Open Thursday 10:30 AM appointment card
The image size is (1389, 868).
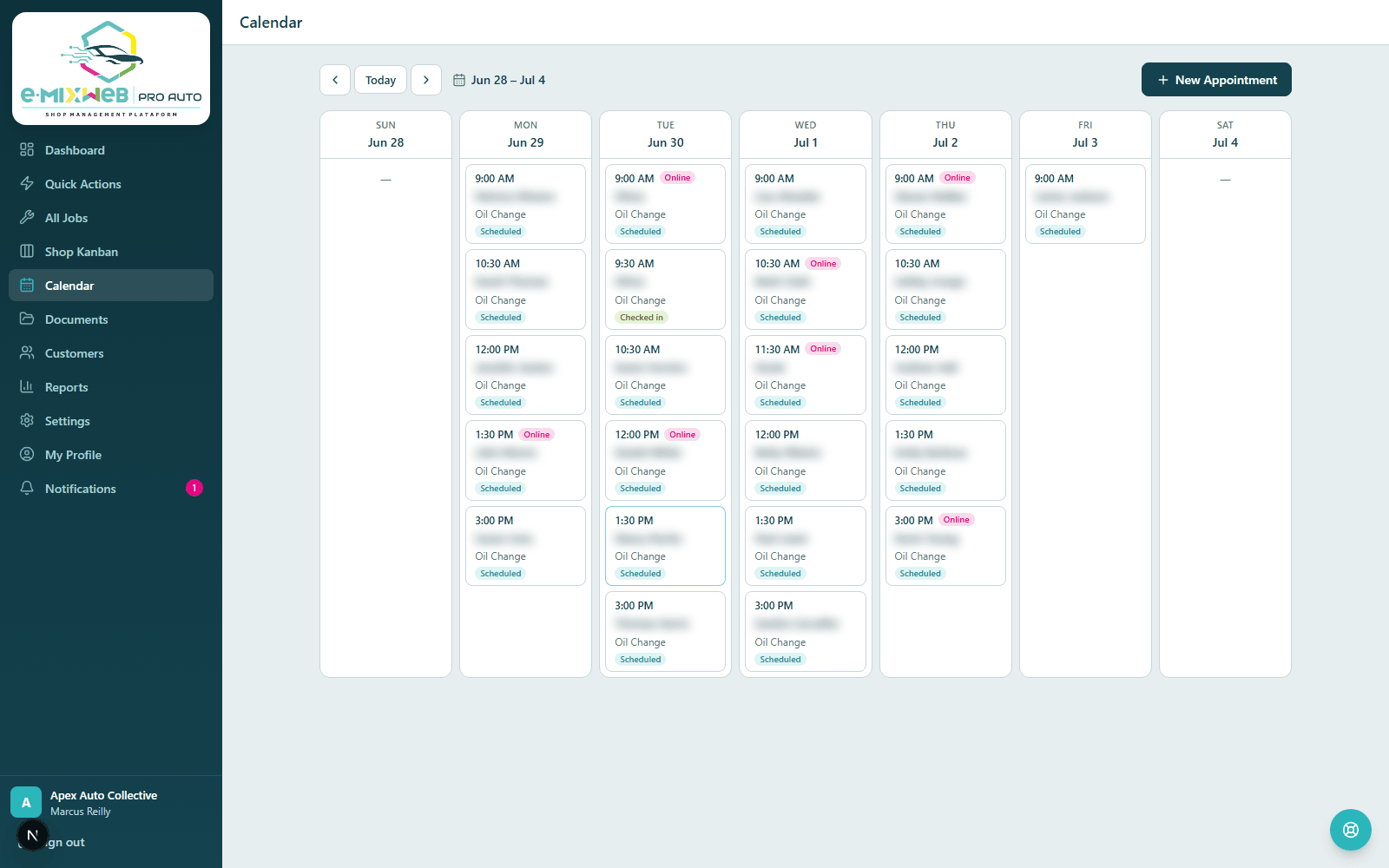click(945, 289)
